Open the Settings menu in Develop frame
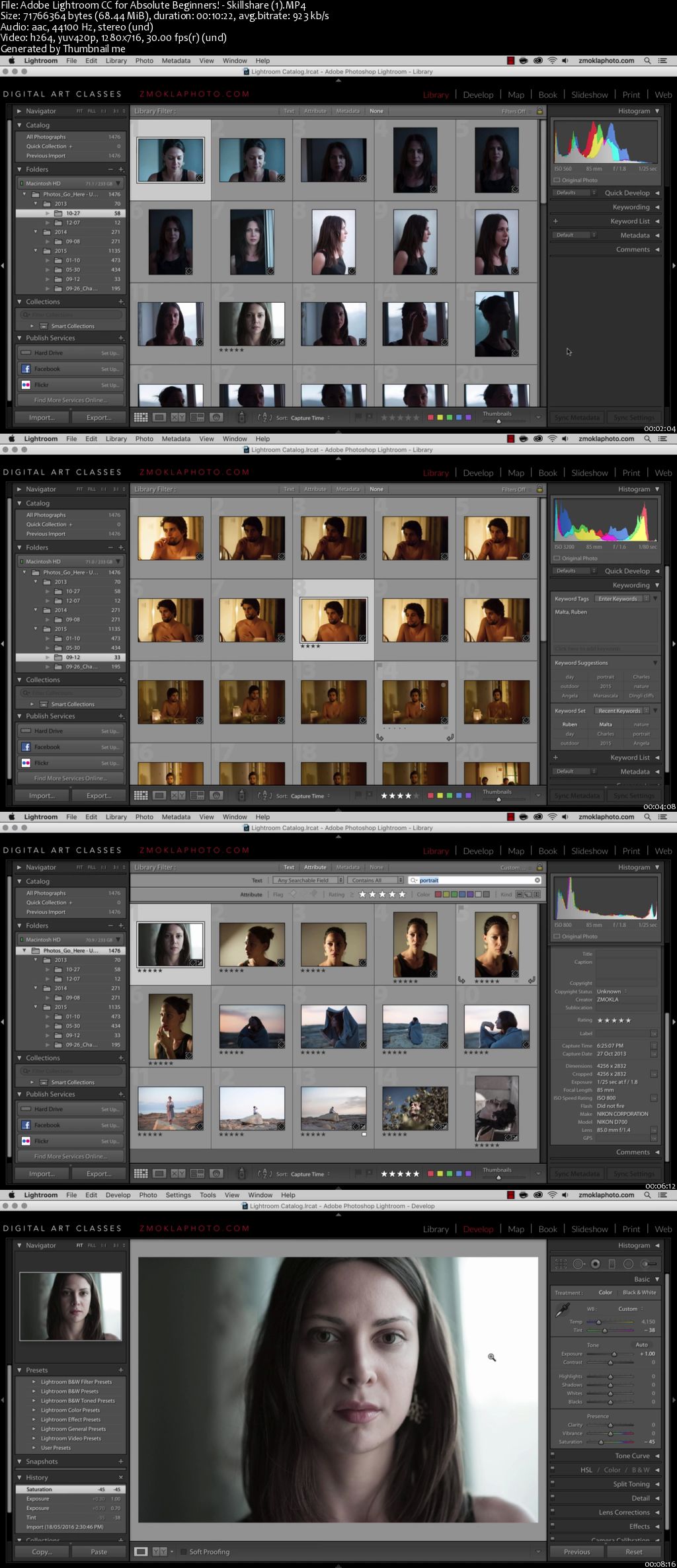 coord(178,1195)
